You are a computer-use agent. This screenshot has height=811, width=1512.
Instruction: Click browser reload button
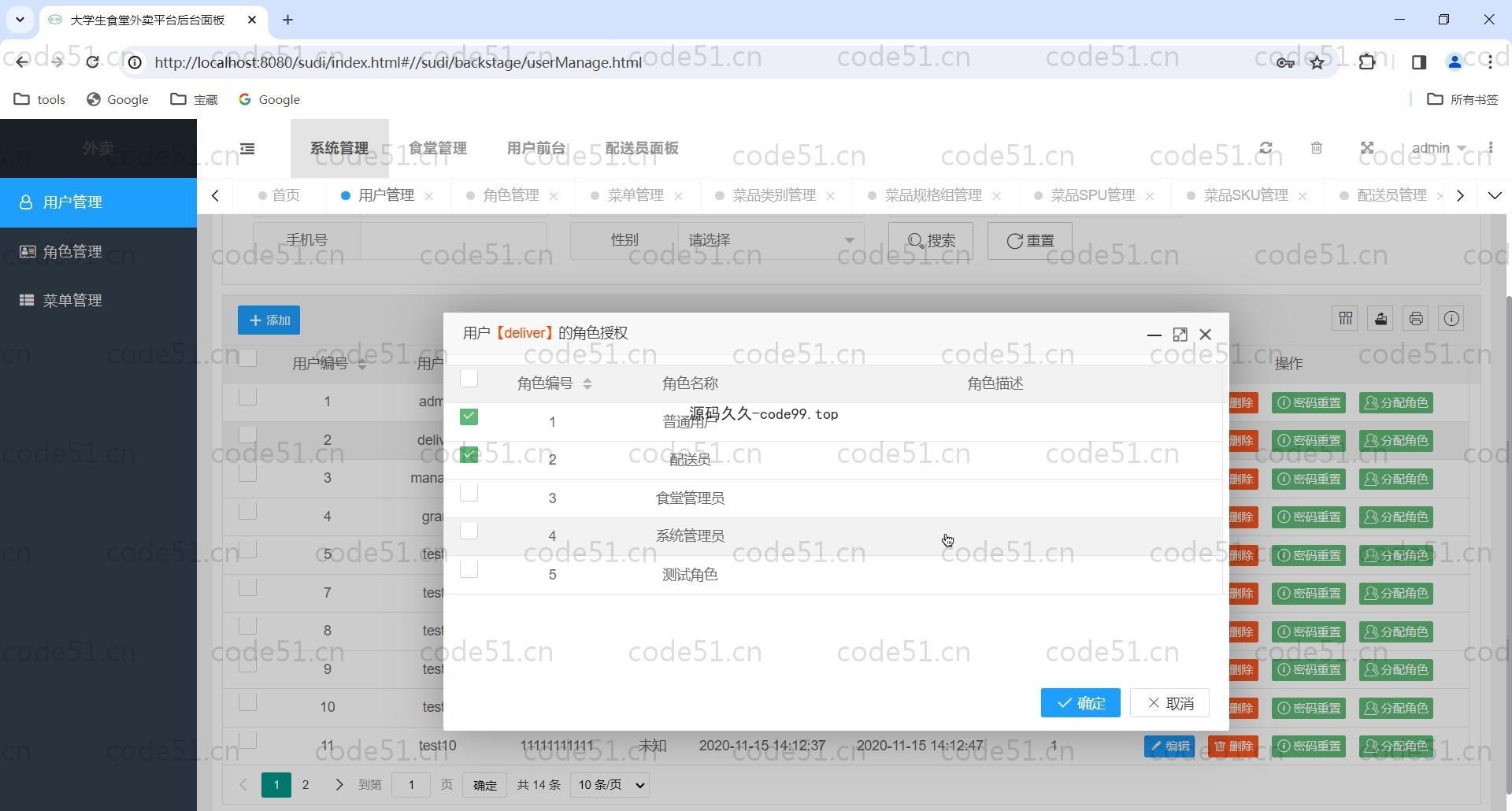[x=92, y=62]
